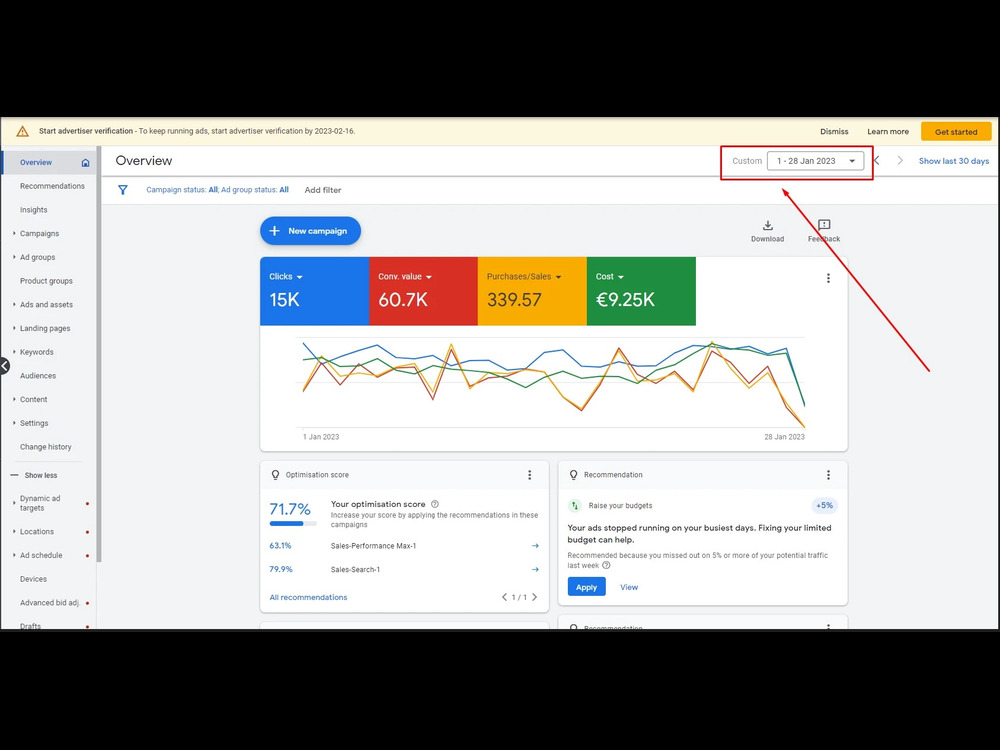Expand Campaigns in the sidebar
Screen dimensions: 1000x750
pos(14,233)
